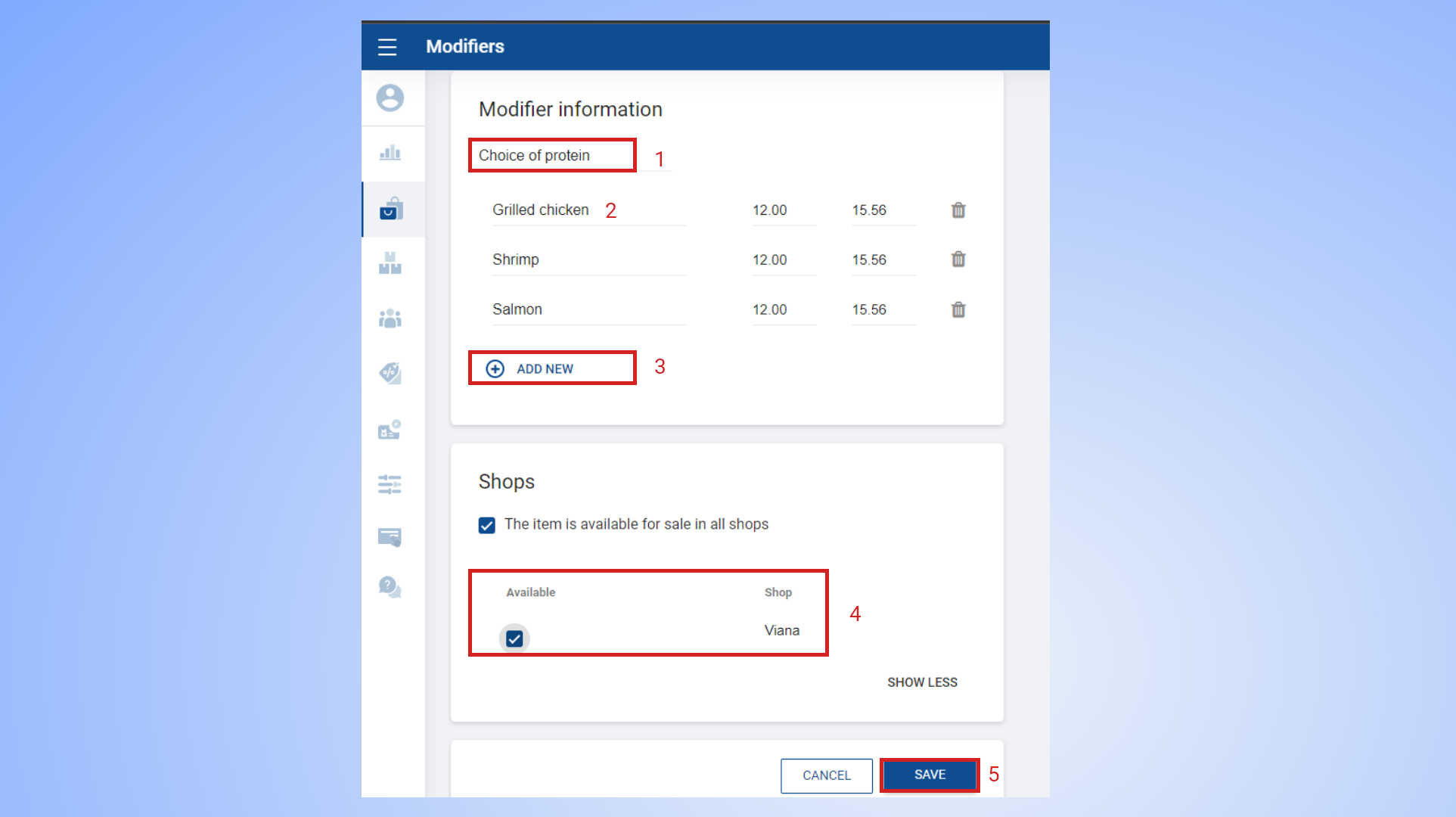The image size is (1456, 817).
Task: Toggle the Viana shop availability checkbox
Action: [x=514, y=639]
